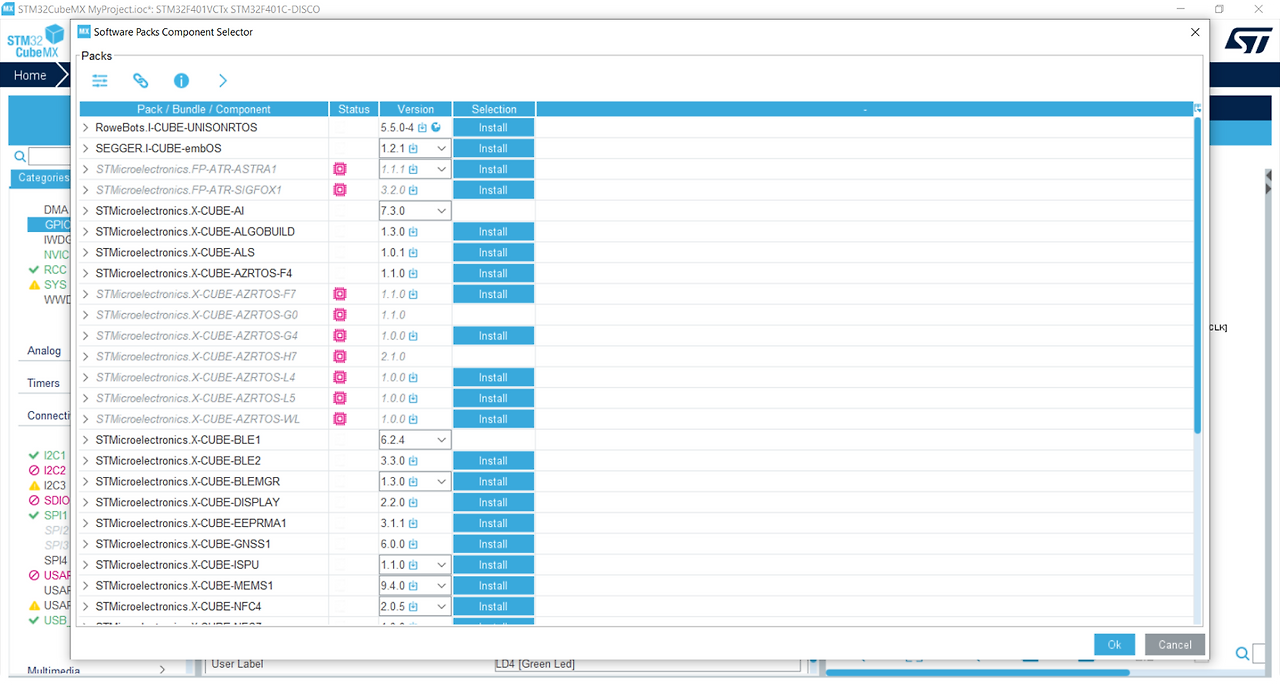Expand the RoweBots.I-CUBE-UNISONRTOS pack row
Screen dimensions: 1280x685
point(86,128)
